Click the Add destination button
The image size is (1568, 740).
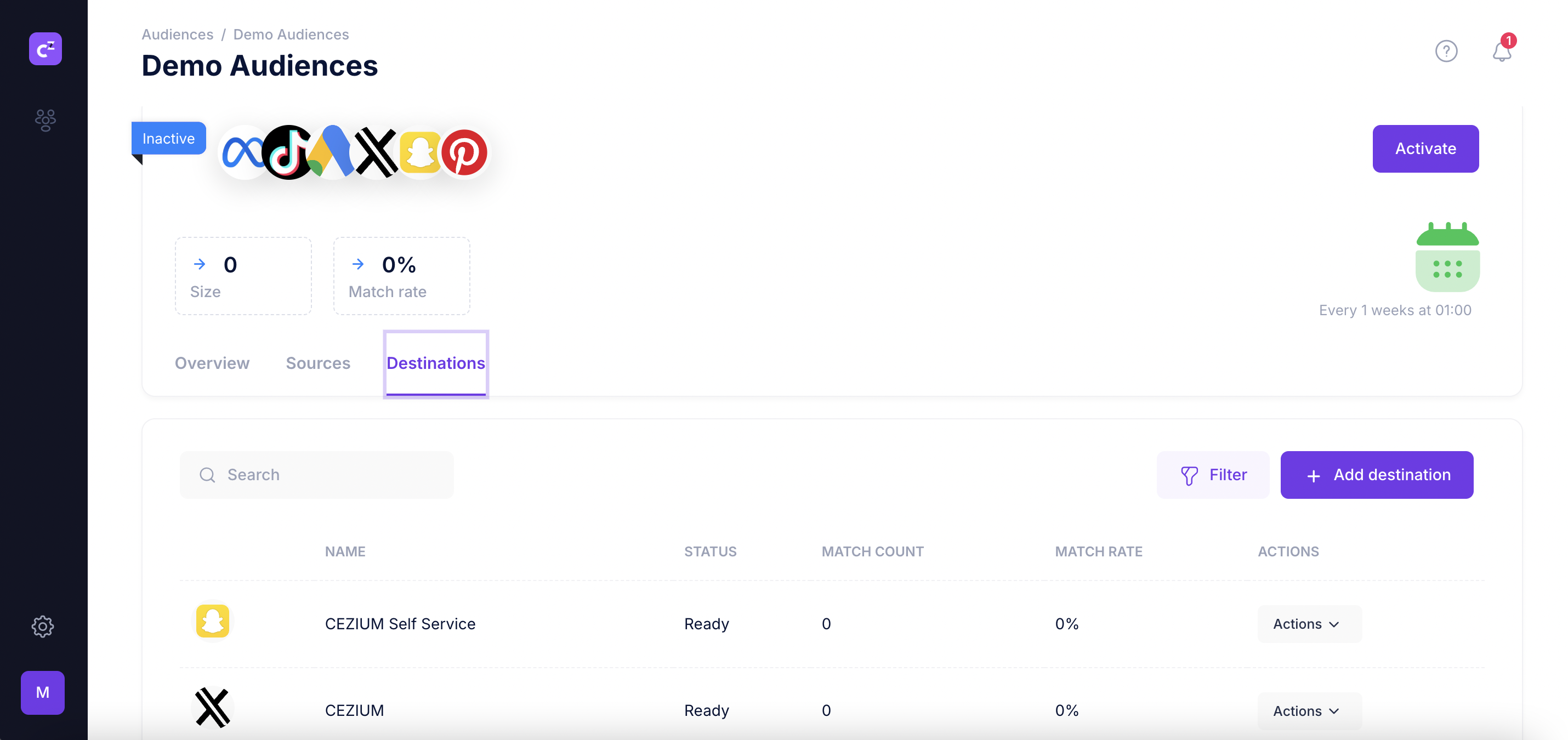(x=1376, y=475)
